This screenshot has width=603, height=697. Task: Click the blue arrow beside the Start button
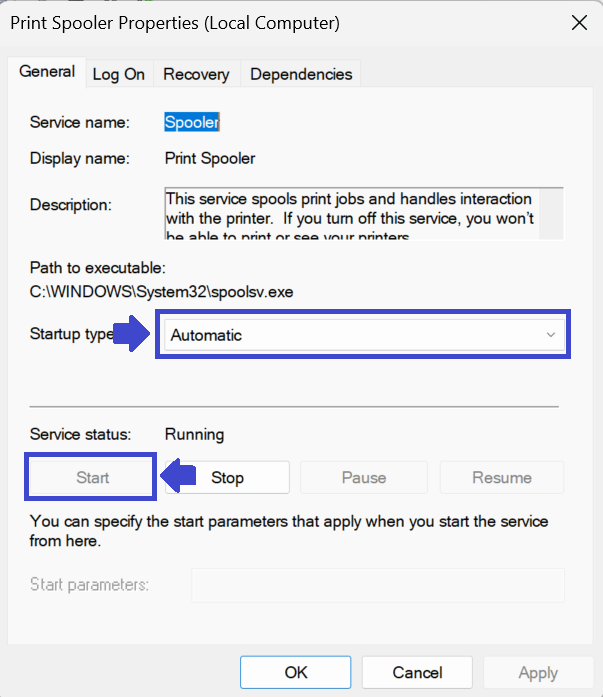point(178,477)
